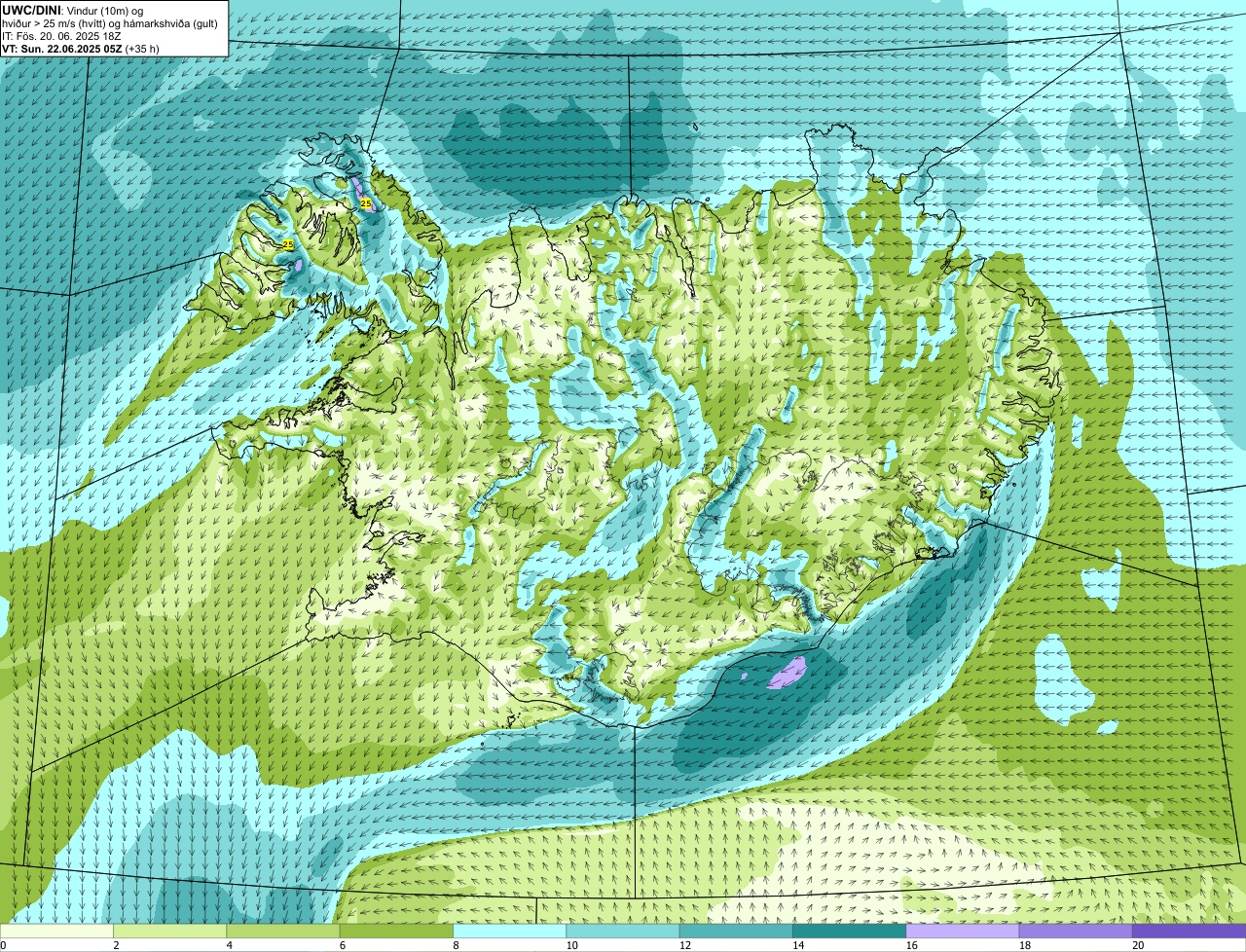Click the 6–8 m/s green legend swatch
This screenshot has width=1246, height=952.
[397, 931]
